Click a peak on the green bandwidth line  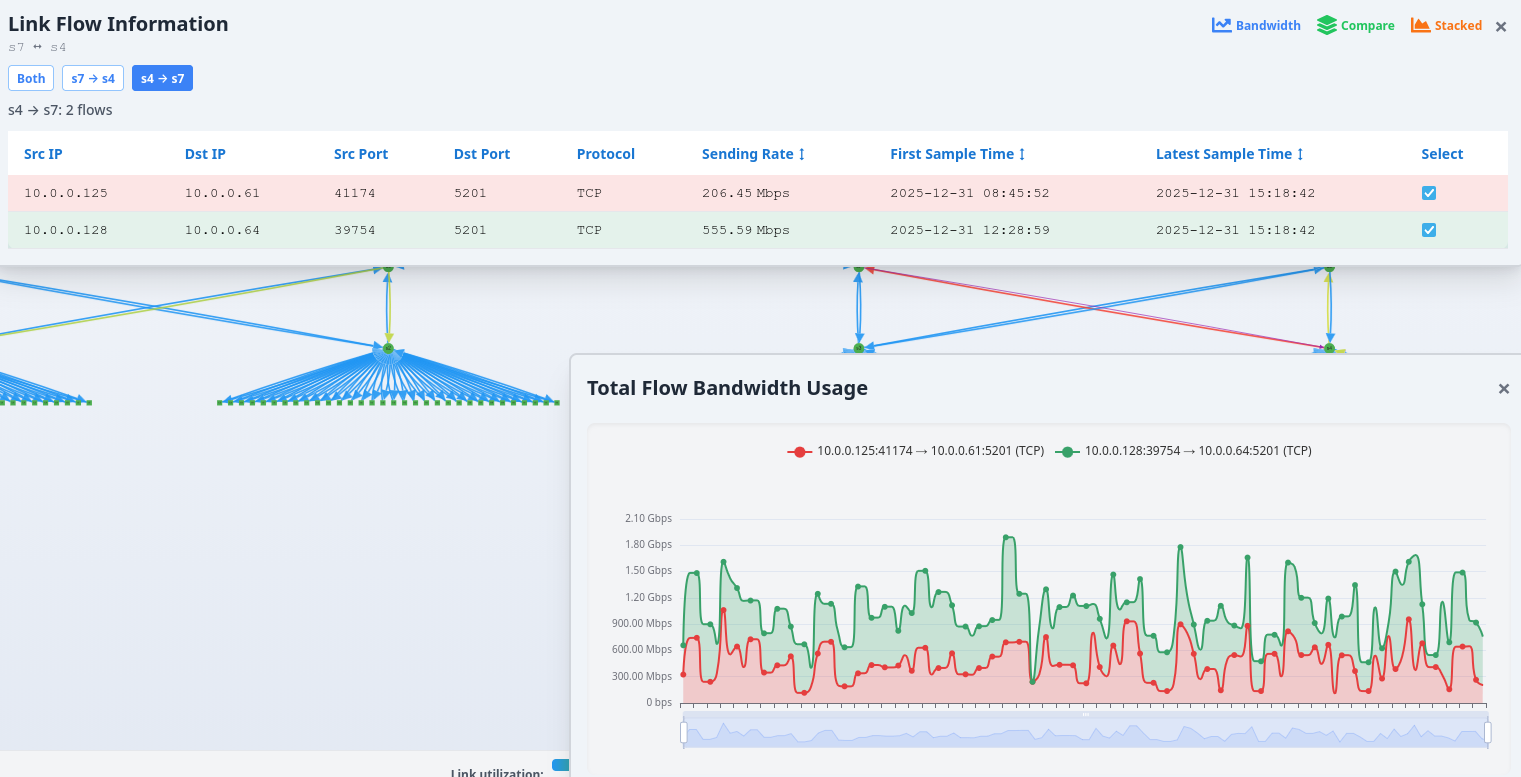point(1007,539)
